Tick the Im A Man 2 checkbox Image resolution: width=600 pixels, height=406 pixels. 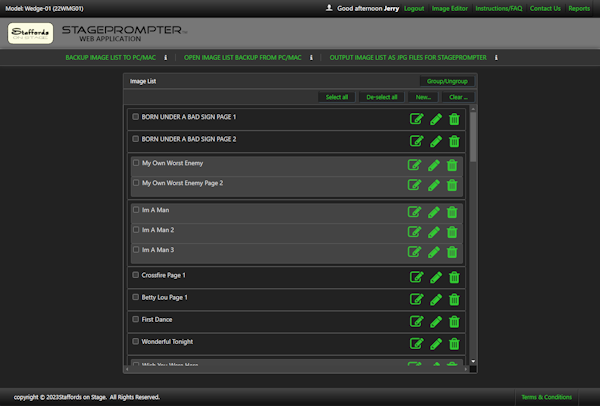pyautogui.click(x=136, y=229)
